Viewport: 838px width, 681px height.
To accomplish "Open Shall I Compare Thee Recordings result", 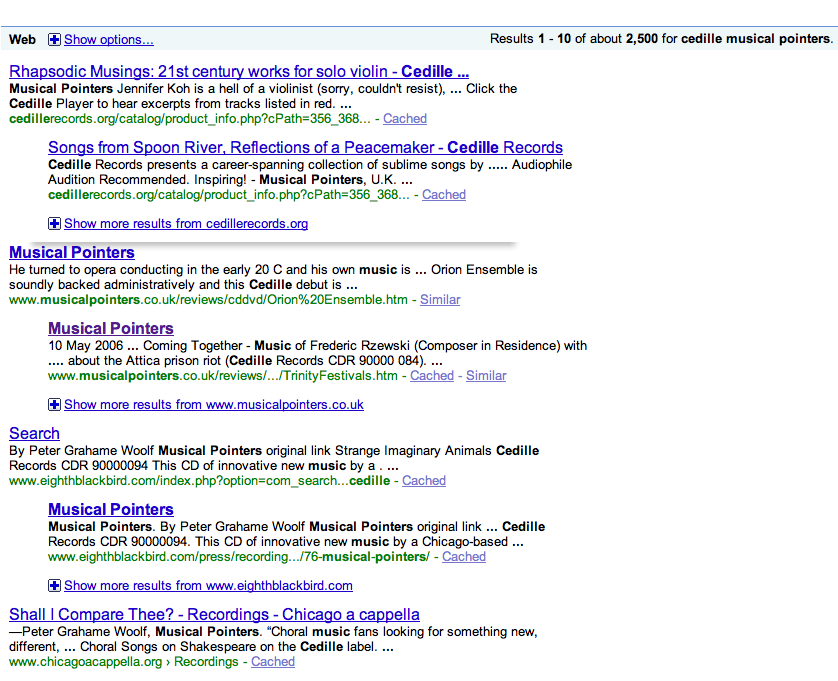I will 214,615.
